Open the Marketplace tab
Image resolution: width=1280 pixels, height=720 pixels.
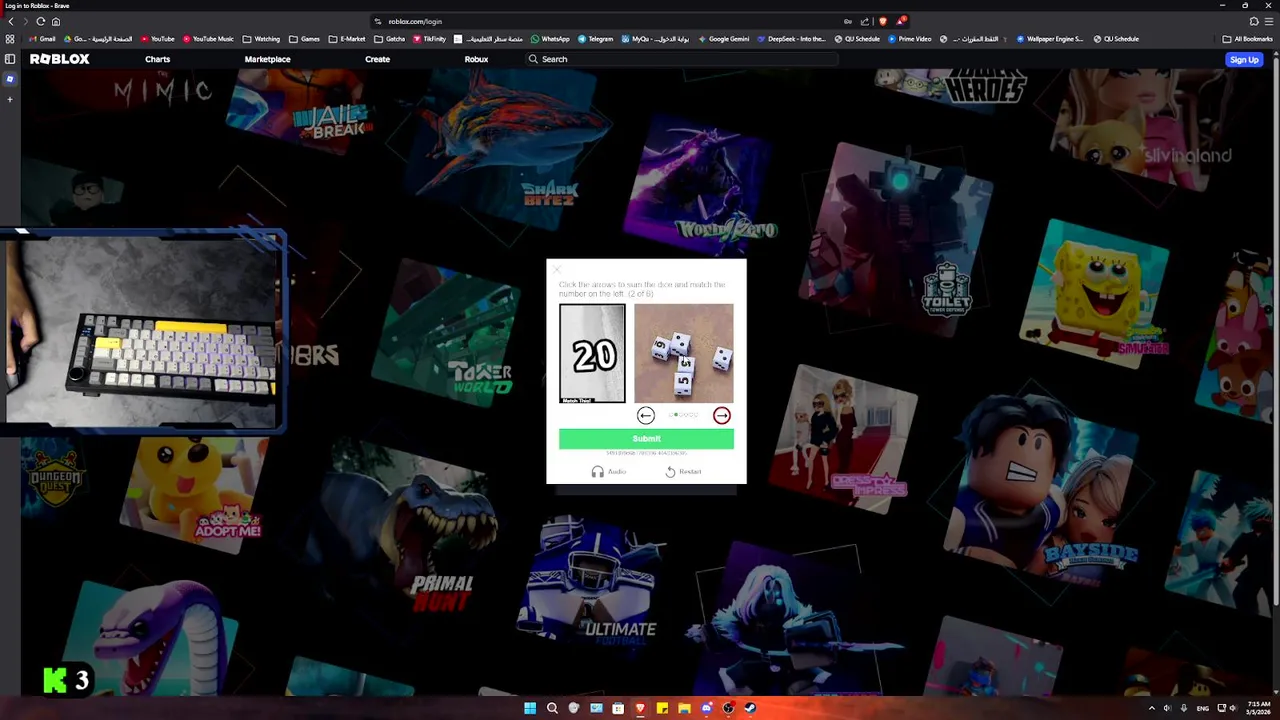[267, 59]
